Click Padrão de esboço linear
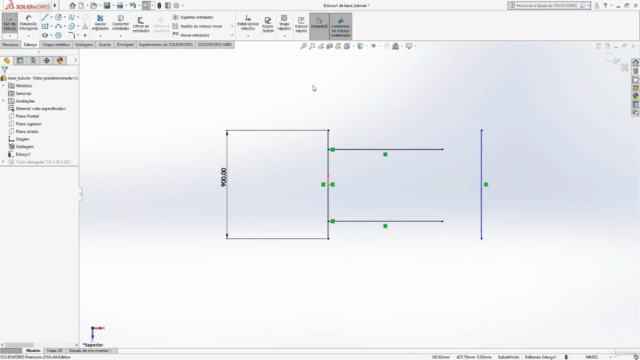 (x=198, y=26)
